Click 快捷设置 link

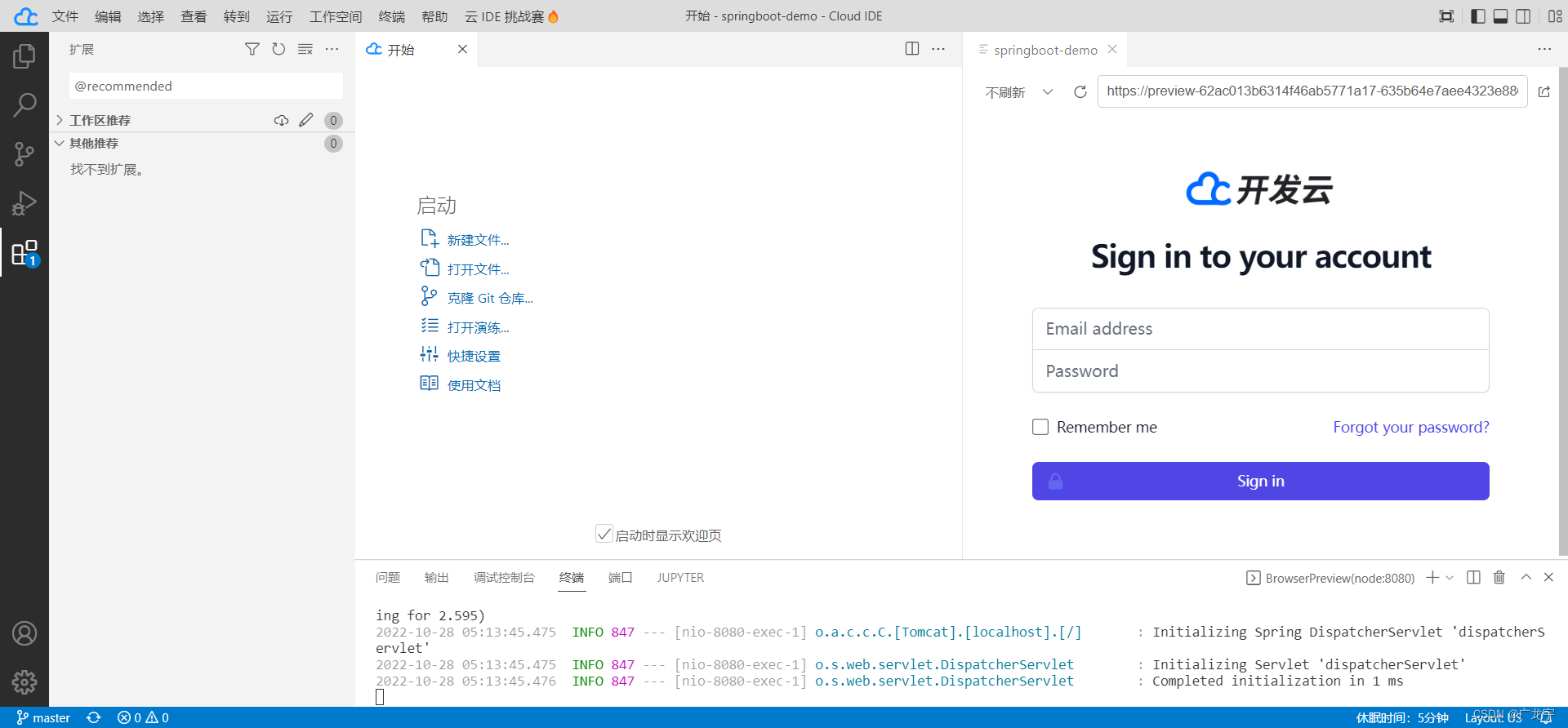(474, 356)
